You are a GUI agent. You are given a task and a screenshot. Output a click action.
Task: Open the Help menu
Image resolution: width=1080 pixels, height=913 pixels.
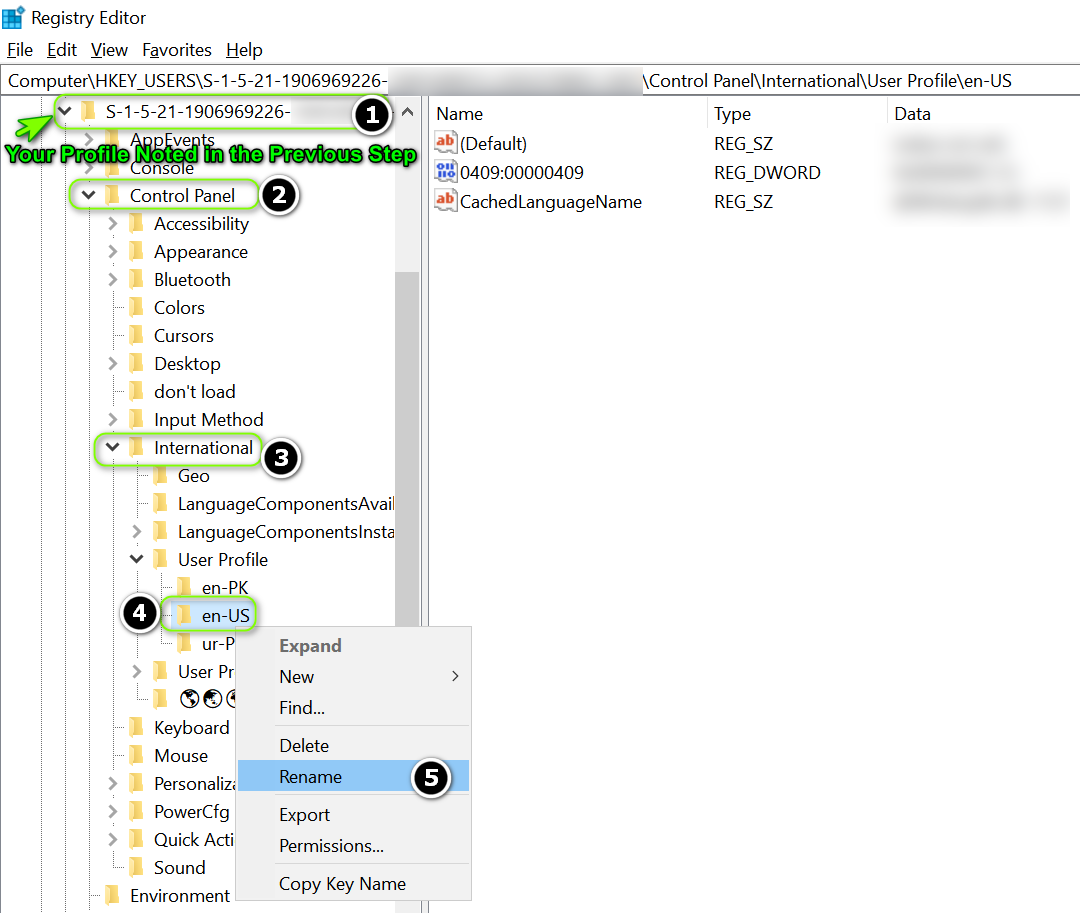pos(244,50)
